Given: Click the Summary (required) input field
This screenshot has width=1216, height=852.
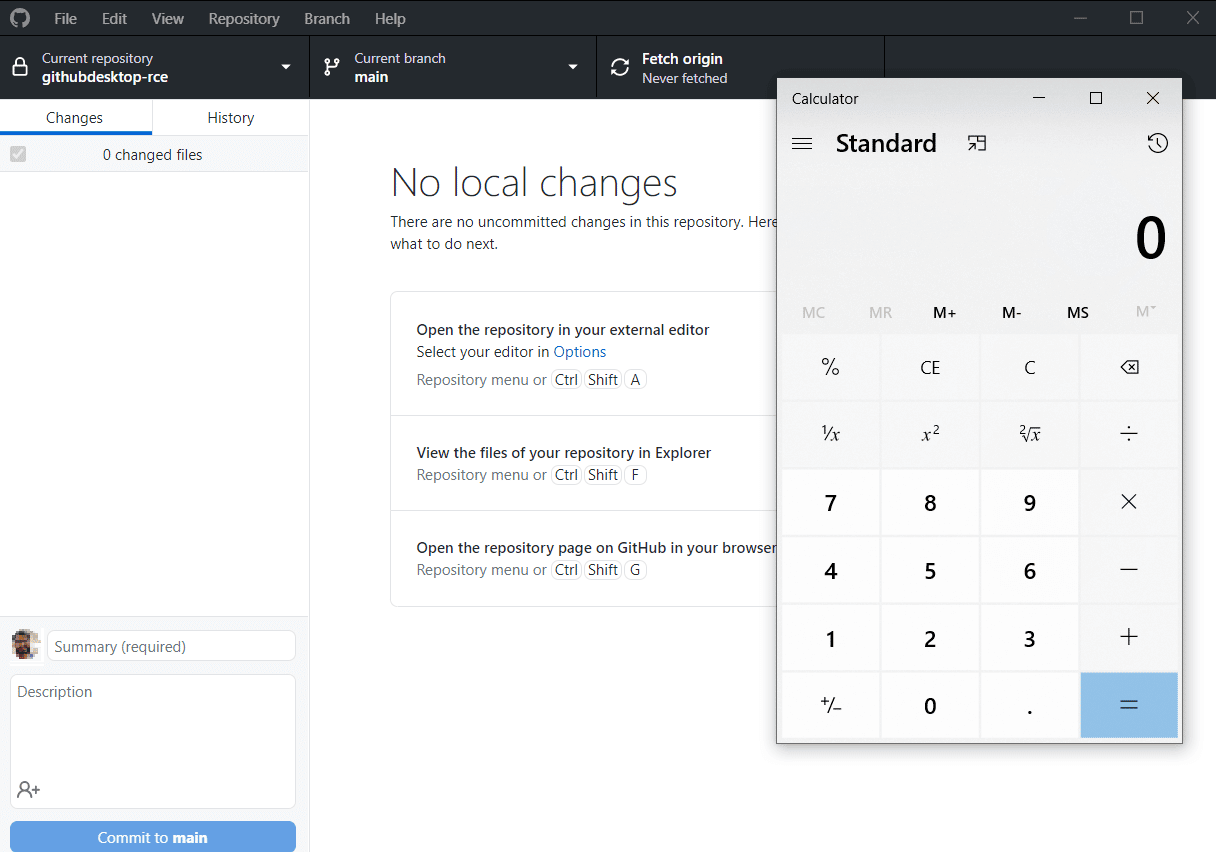Looking at the screenshot, I should tap(171, 646).
